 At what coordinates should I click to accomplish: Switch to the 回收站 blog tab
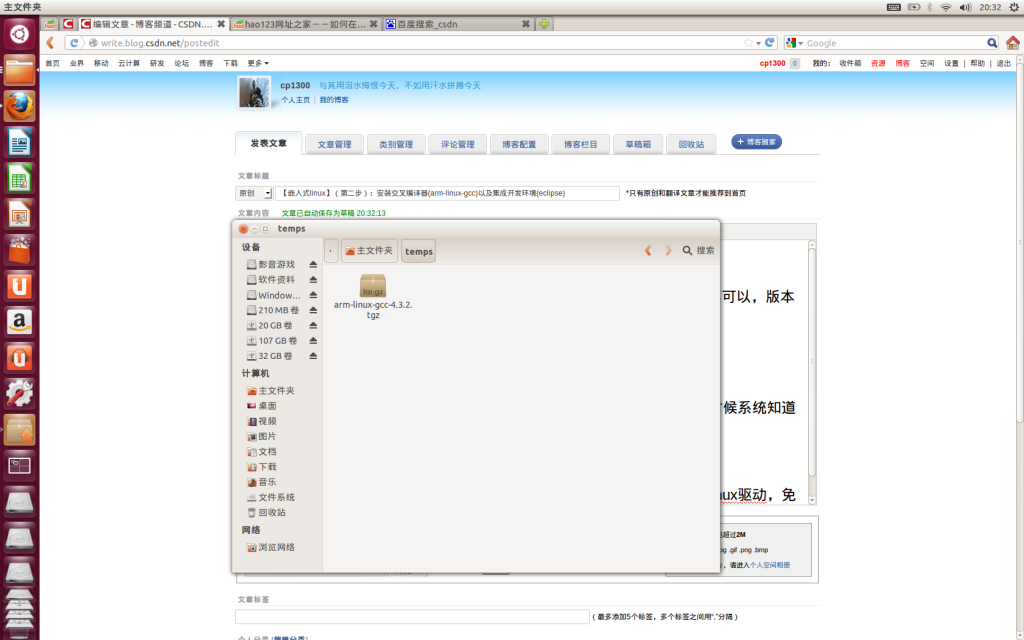(691, 144)
